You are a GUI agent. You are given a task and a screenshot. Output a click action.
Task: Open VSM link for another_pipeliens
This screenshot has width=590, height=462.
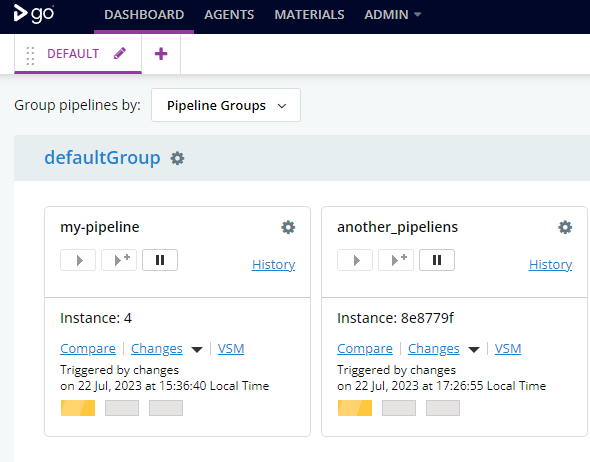[x=508, y=348]
